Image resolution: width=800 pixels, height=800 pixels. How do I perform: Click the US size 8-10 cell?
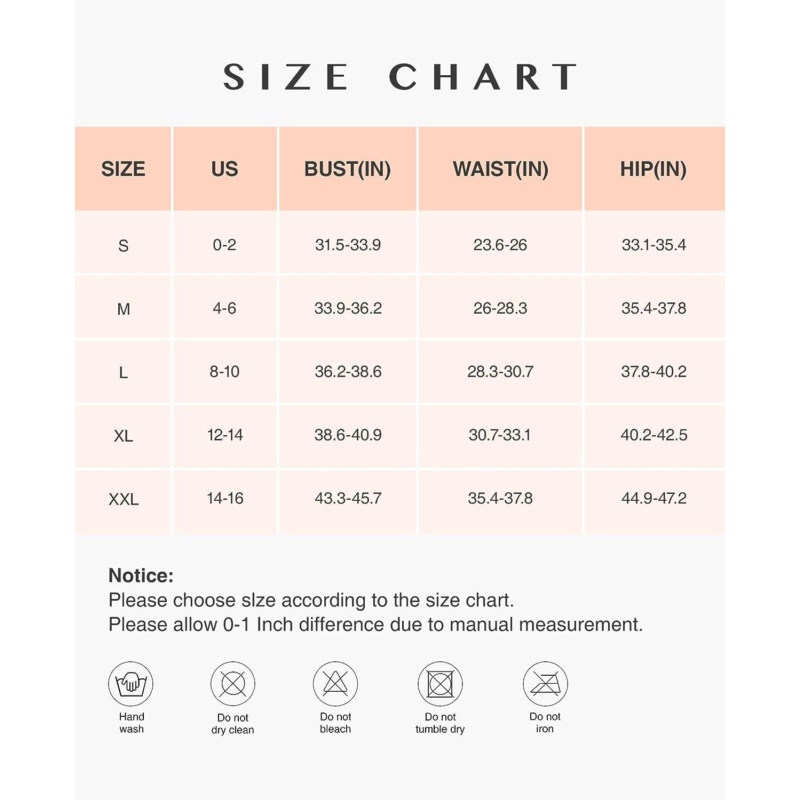point(225,372)
